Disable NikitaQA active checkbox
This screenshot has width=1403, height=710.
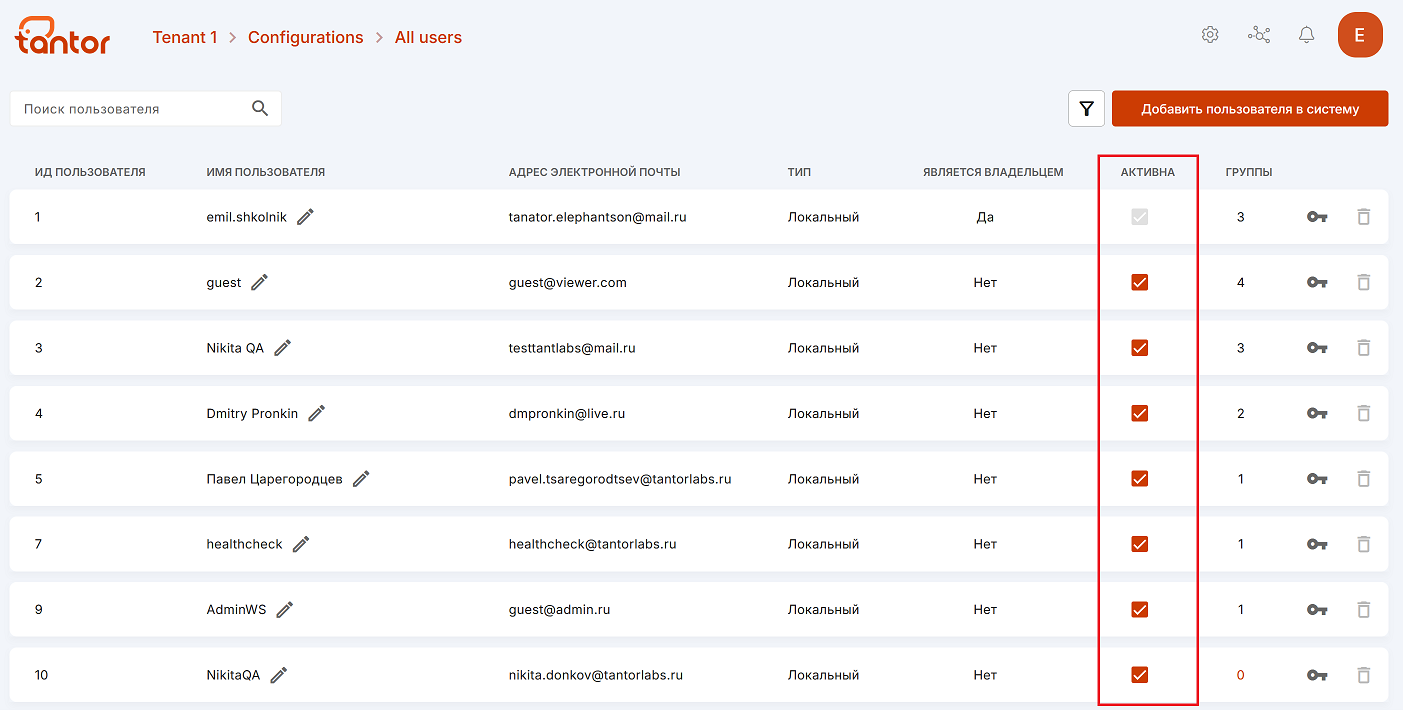click(1139, 675)
